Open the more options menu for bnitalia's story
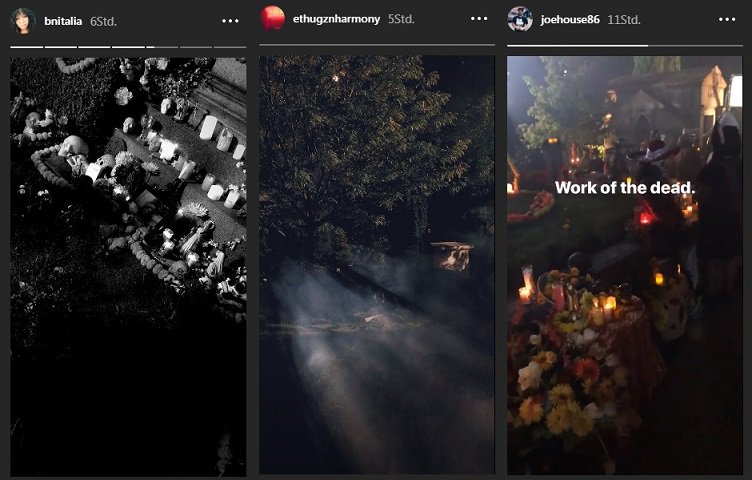 click(230, 21)
